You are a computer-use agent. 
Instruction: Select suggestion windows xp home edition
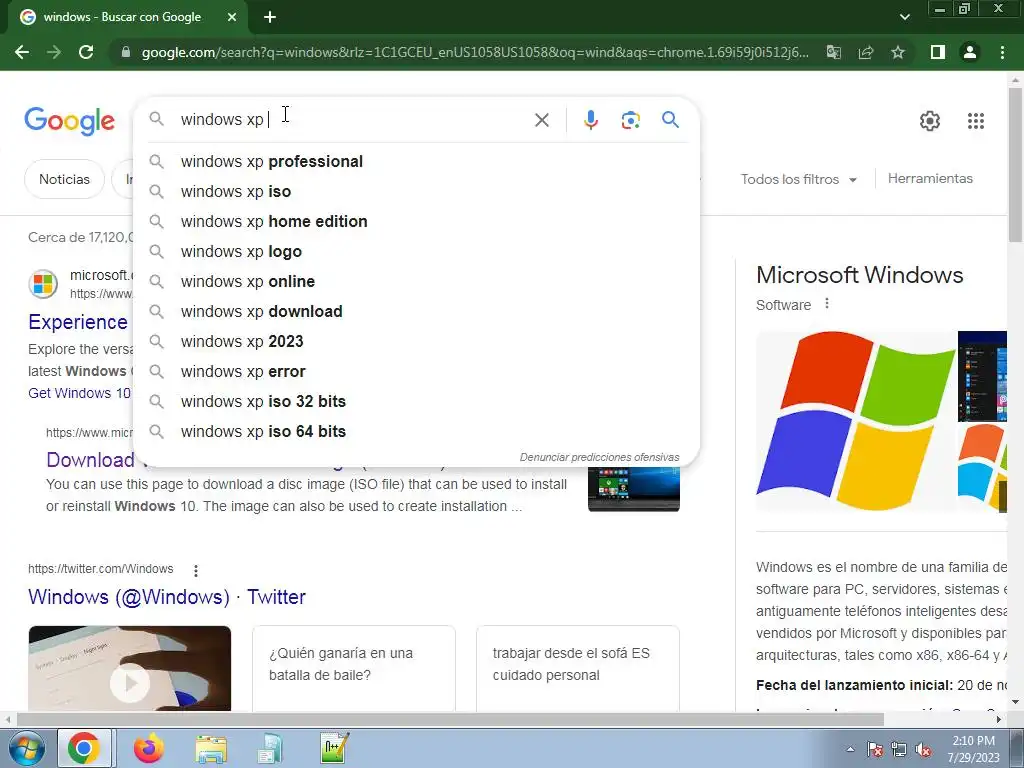[x=416, y=221]
